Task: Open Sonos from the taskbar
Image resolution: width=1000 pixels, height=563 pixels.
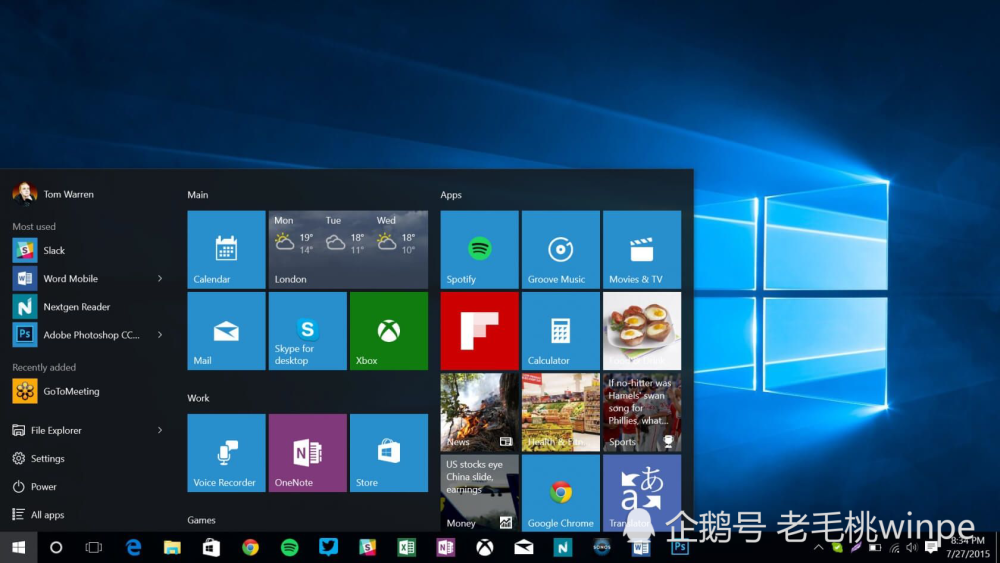Action: 601,547
